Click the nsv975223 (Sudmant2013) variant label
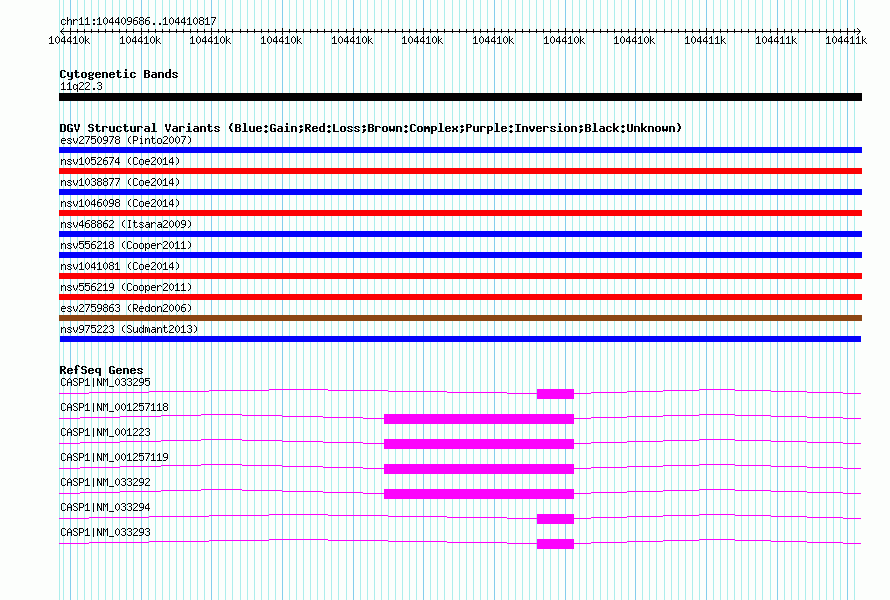 129,329
